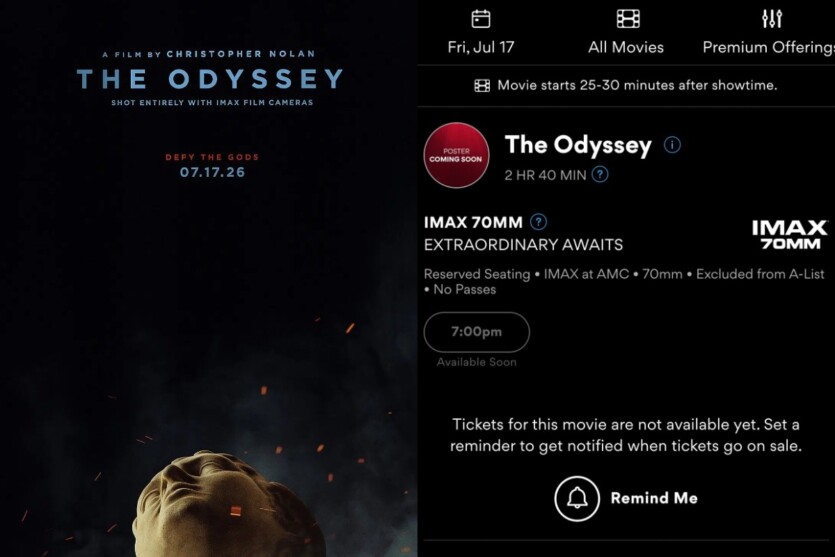835x557 pixels.
Task: Click the bell reminder icon
Action: (577, 498)
